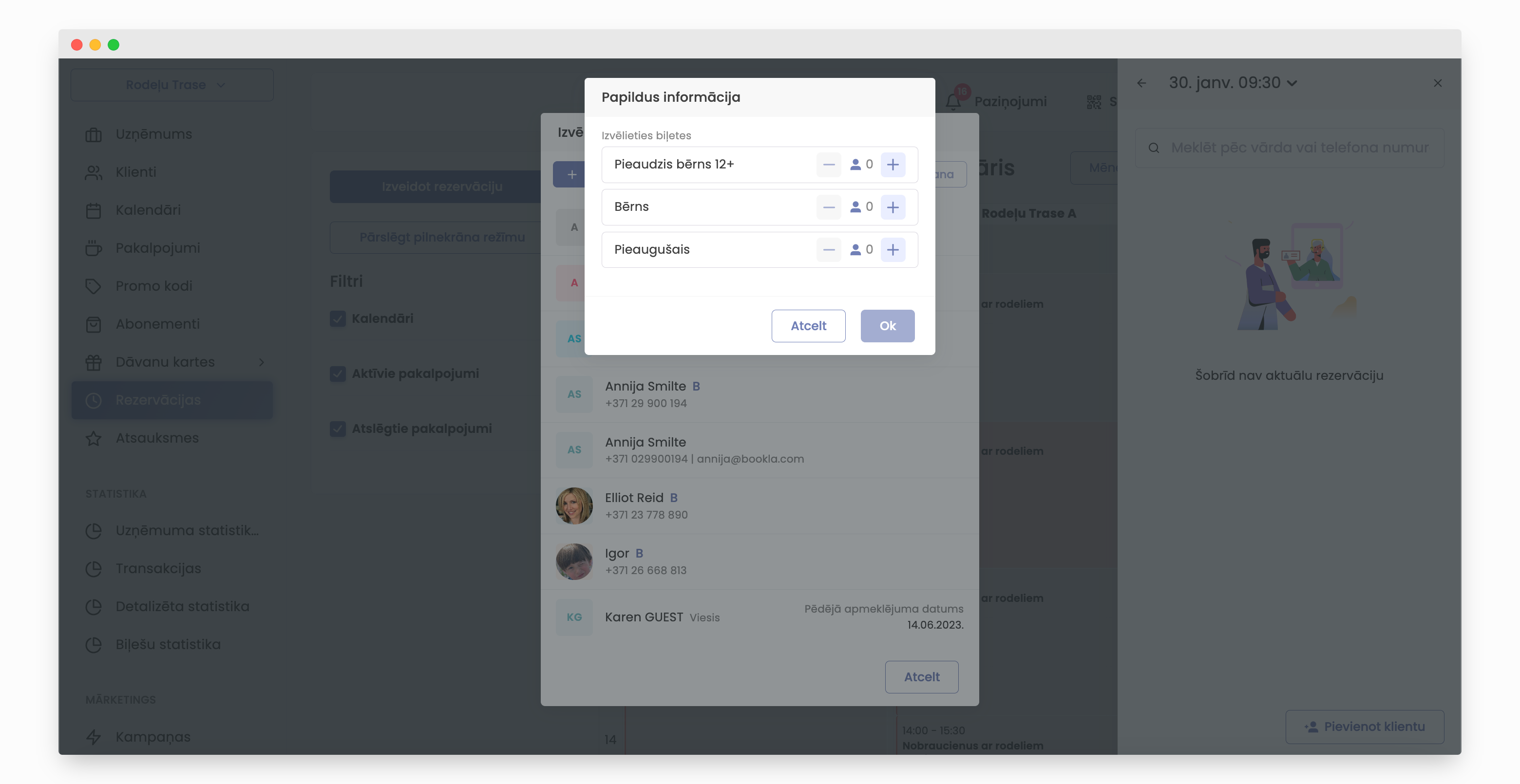Open Rodeļu Trase company dropdown

coord(171,85)
